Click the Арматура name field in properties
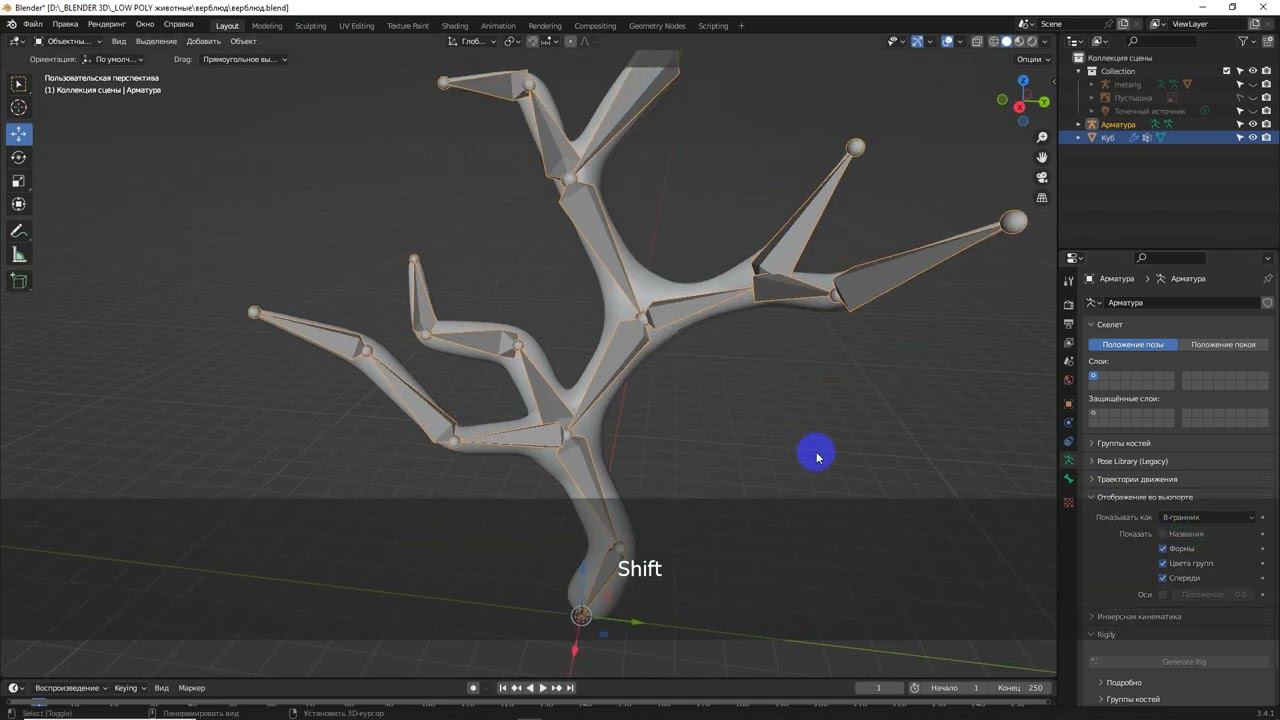1280x720 pixels. [1182, 303]
